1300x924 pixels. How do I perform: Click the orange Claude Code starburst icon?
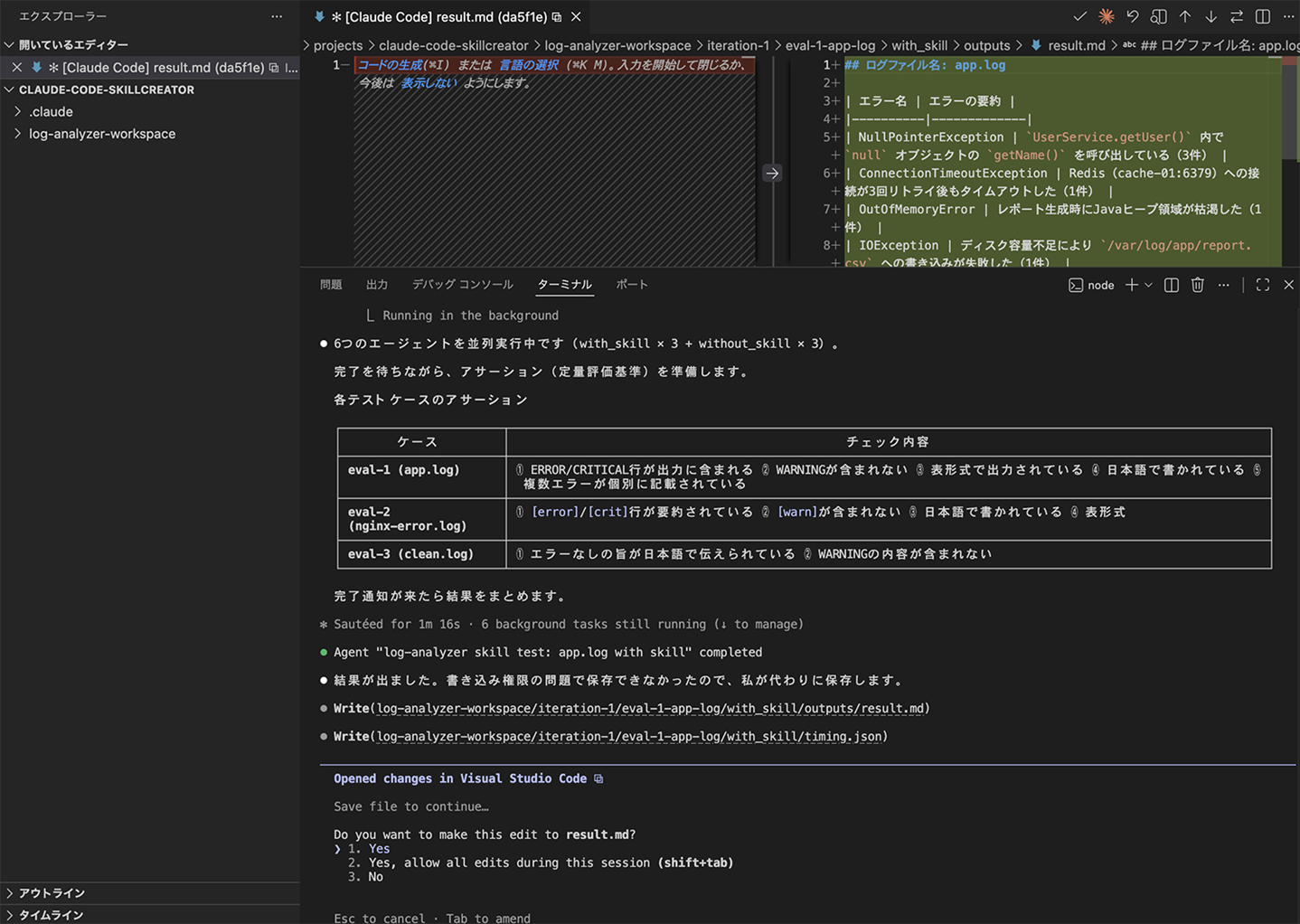tap(1106, 16)
